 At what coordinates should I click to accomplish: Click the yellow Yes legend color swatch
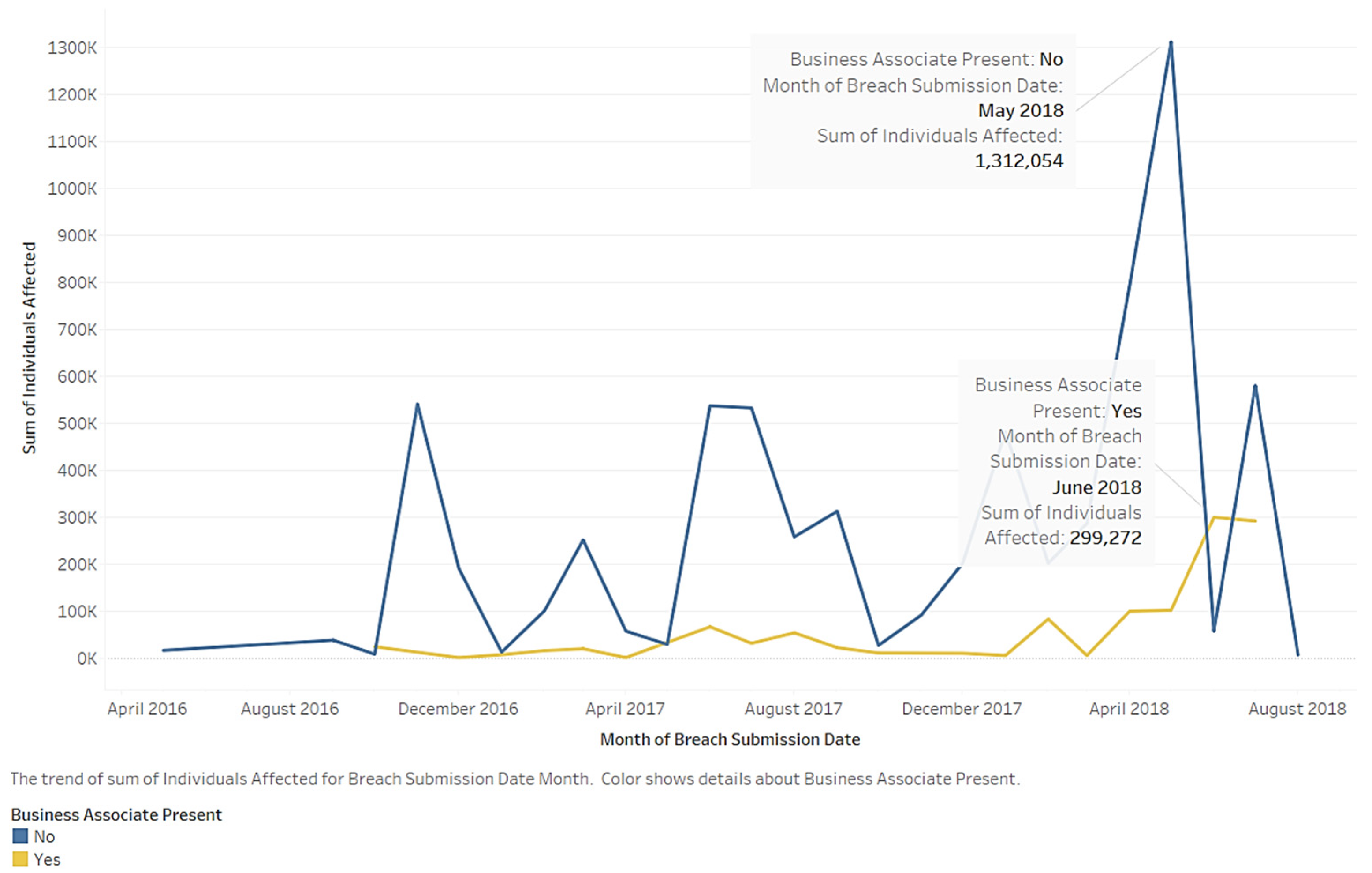20,858
